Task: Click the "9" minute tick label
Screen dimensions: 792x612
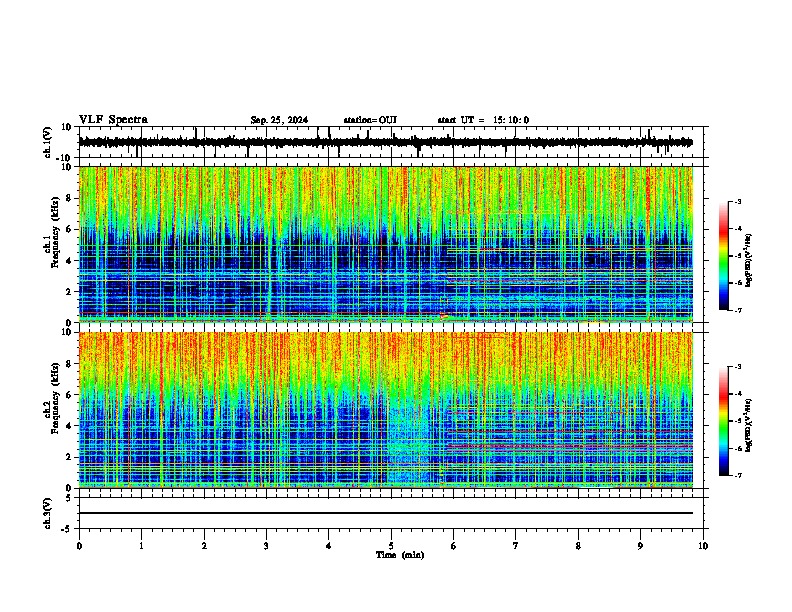Action: click(640, 546)
